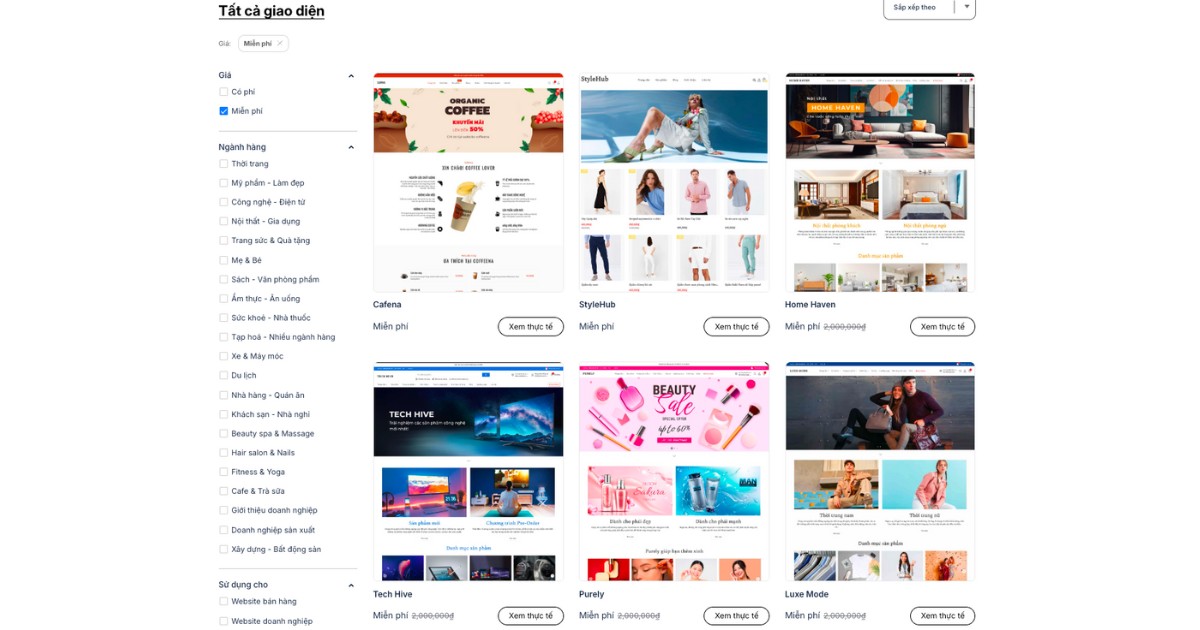Viewport: 1200px width, 630px height.
Task: Open Home Haven preview via "Xem thực tế"
Action: [942, 326]
